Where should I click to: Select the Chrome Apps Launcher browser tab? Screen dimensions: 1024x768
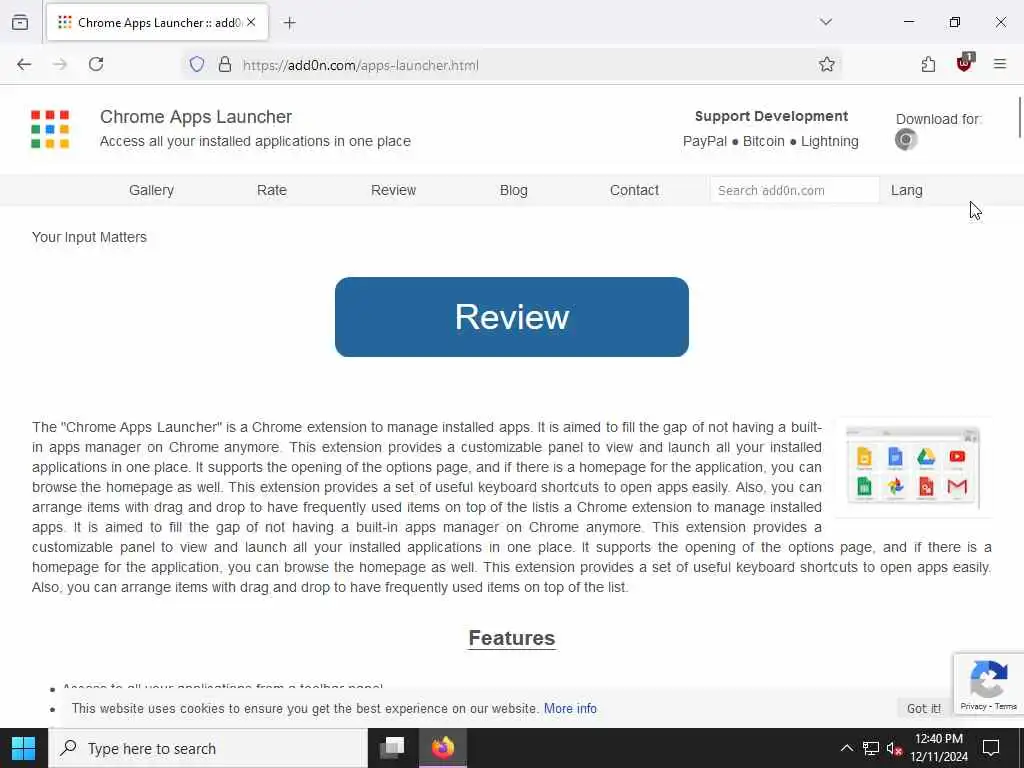(157, 23)
